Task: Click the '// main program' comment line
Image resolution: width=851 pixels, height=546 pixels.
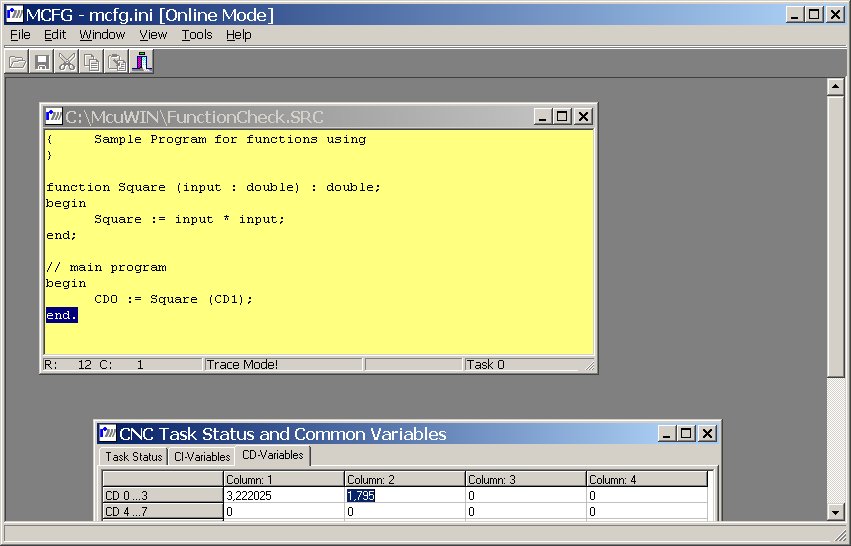Action: [106, 268]
